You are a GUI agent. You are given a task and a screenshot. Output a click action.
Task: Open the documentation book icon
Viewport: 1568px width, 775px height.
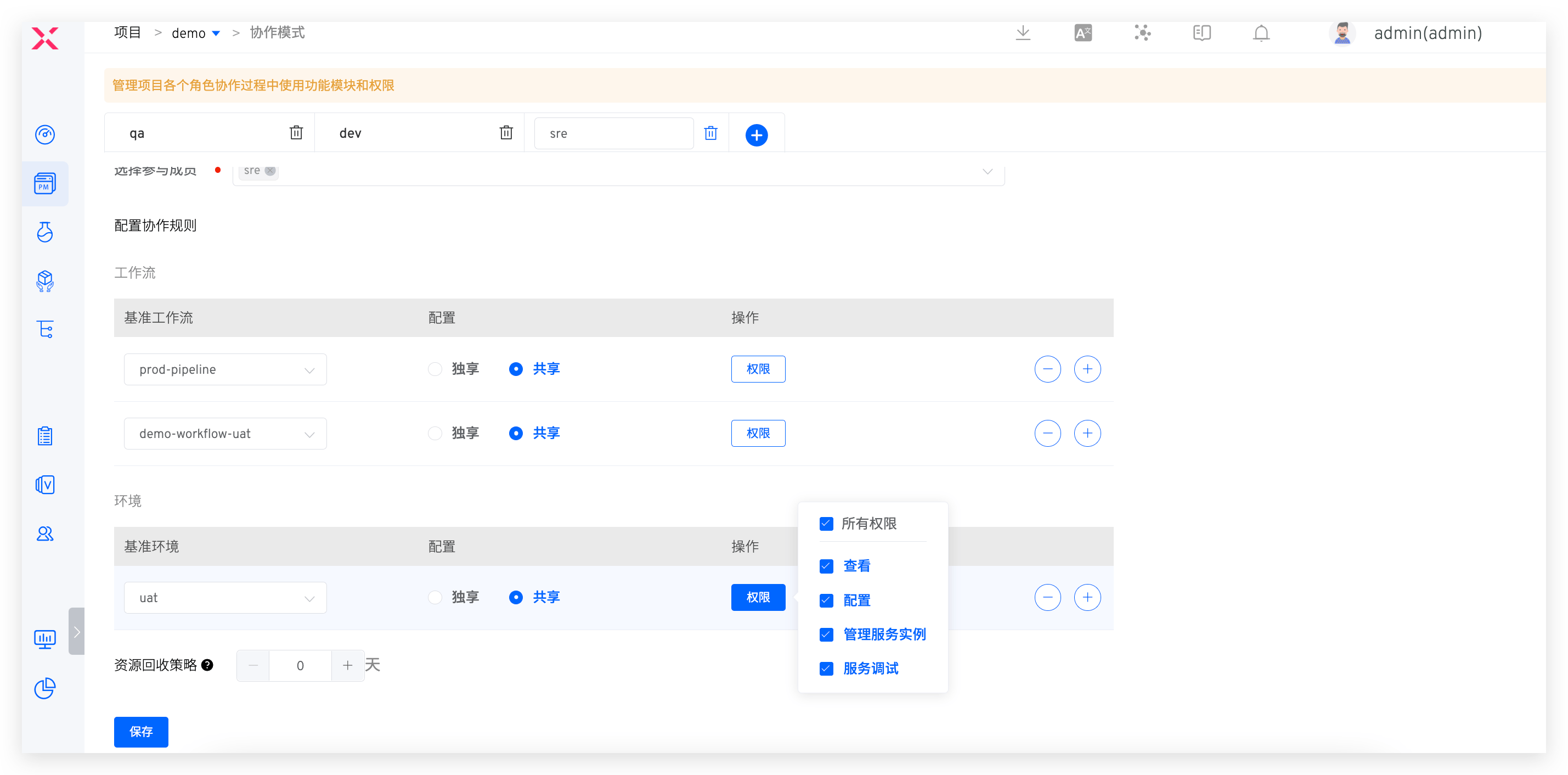click(x=1202, y=33)
